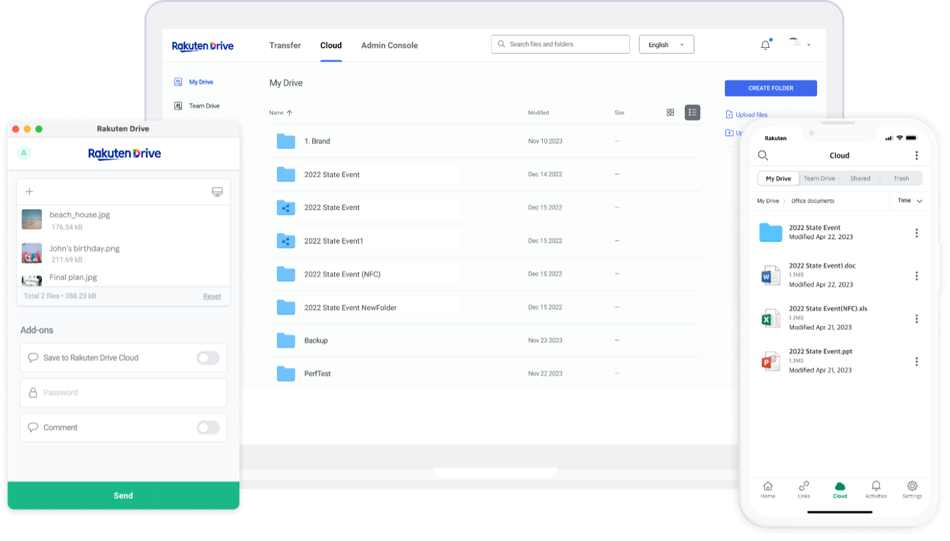Screen dimensions: 950x541
Task: Switch to list view in My Drive
Action: click(x=693, y=113)
